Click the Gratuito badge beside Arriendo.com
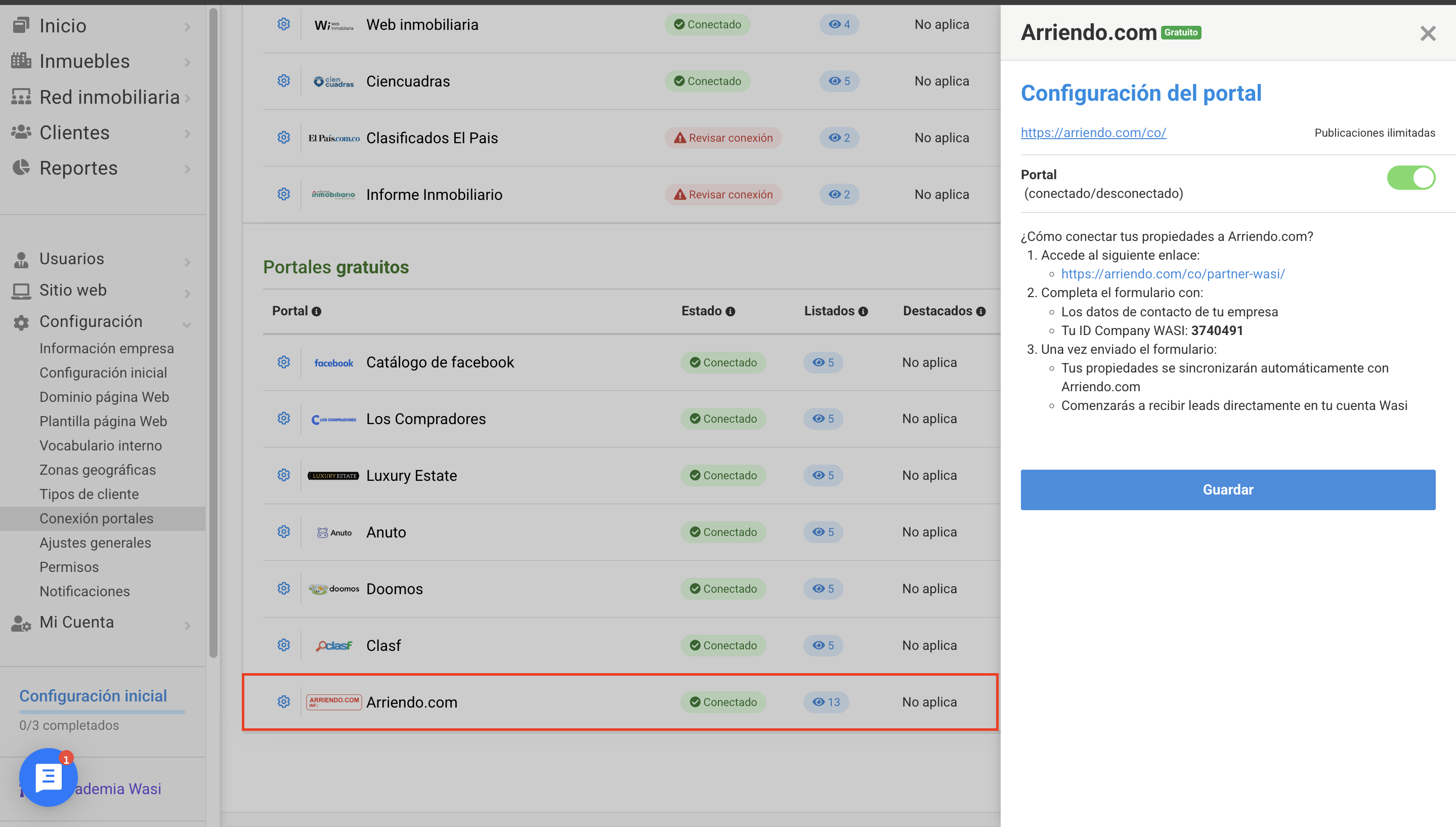 point(1181,32)
